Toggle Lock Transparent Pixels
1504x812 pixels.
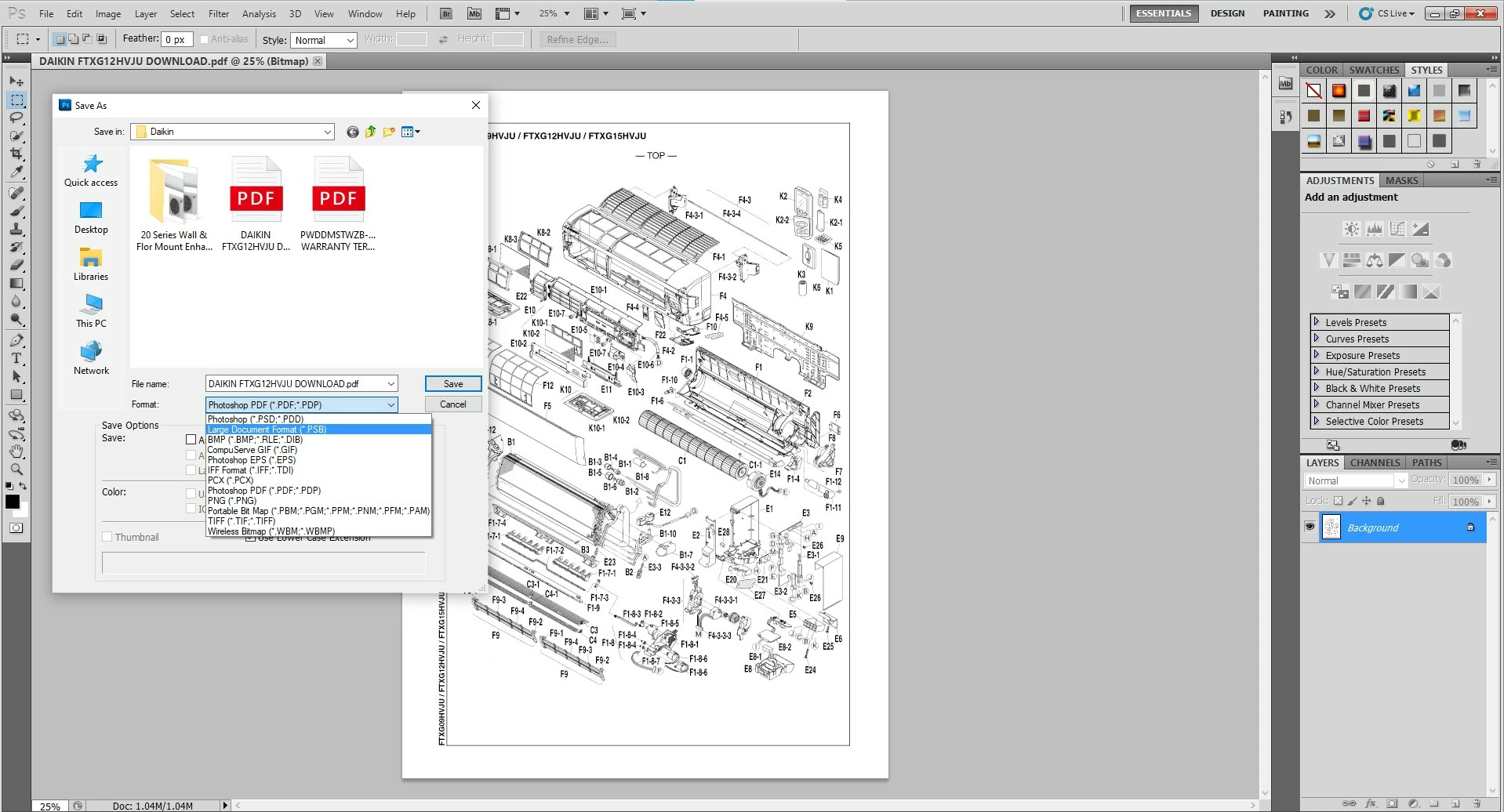(1339, 501)
